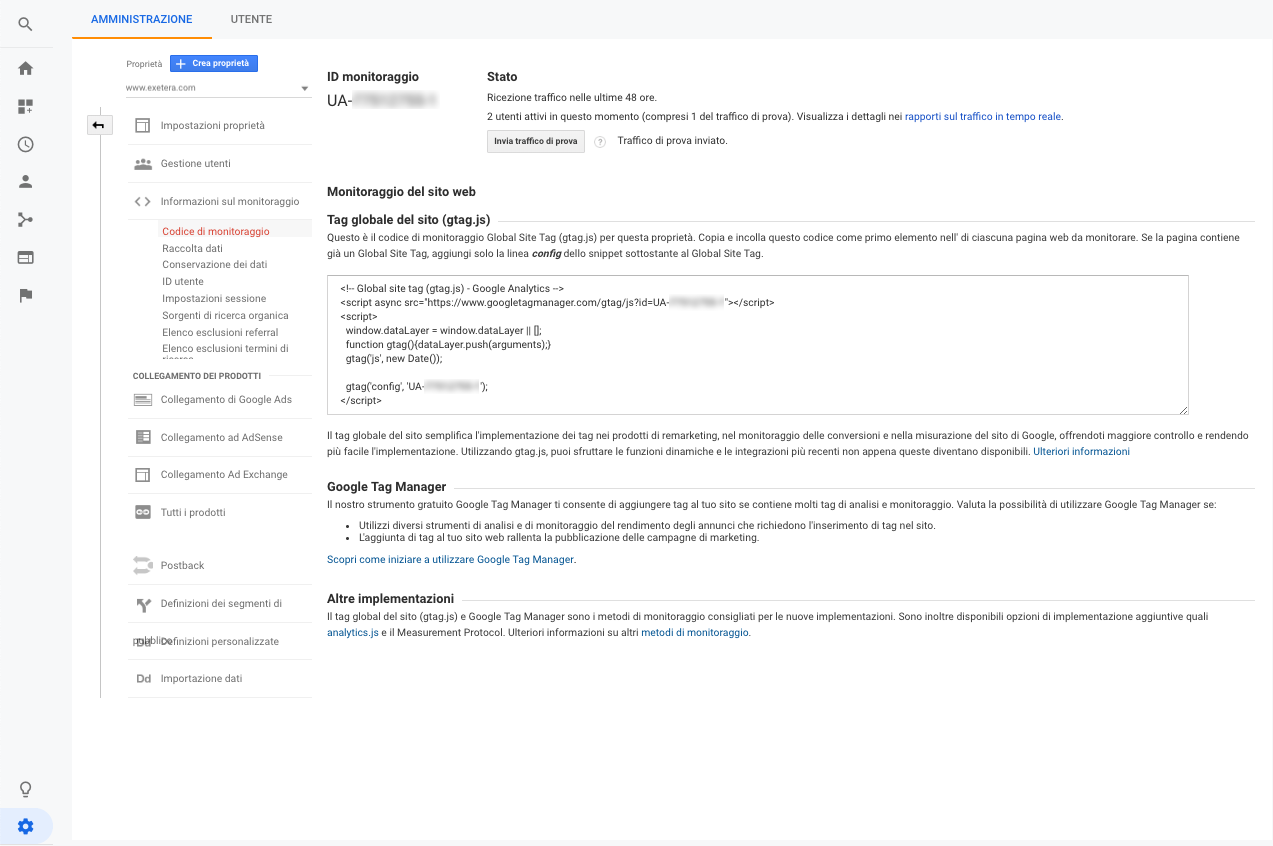
Task: Click the help question mark near test traffic
Action: (x=600, y=142)
